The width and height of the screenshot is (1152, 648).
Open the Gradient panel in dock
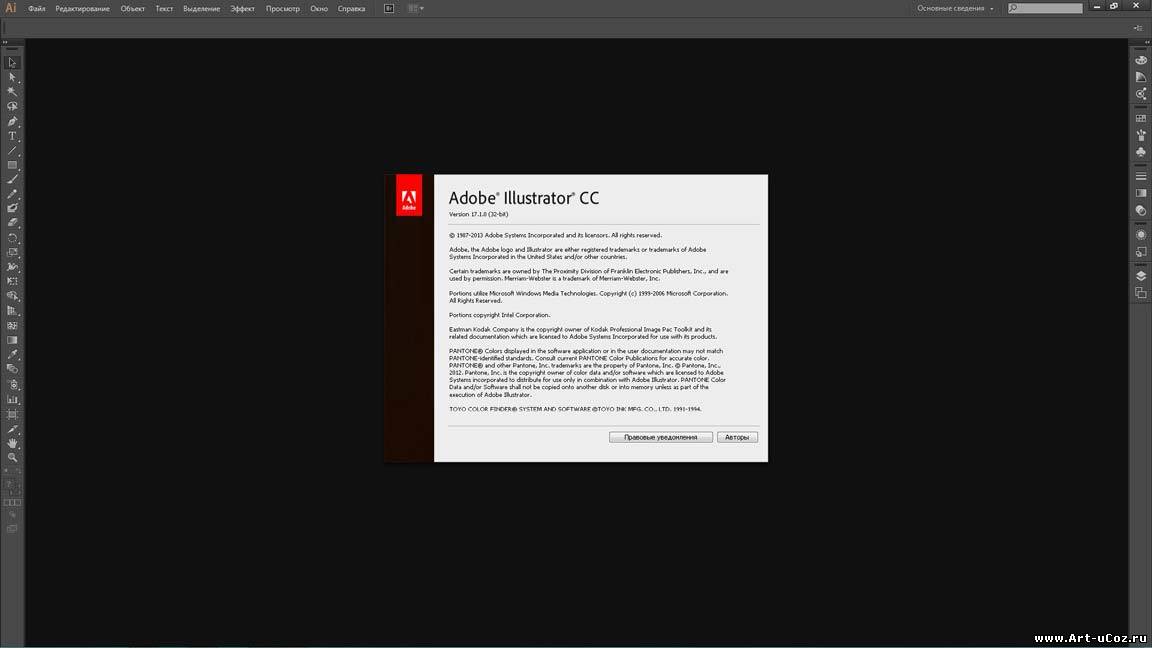point(1140,193)
